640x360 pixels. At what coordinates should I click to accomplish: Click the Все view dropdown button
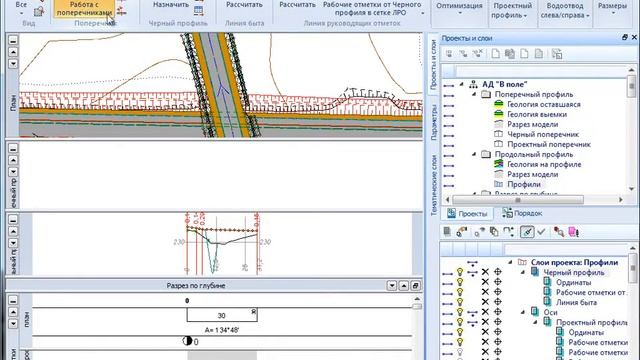point(21,8)
